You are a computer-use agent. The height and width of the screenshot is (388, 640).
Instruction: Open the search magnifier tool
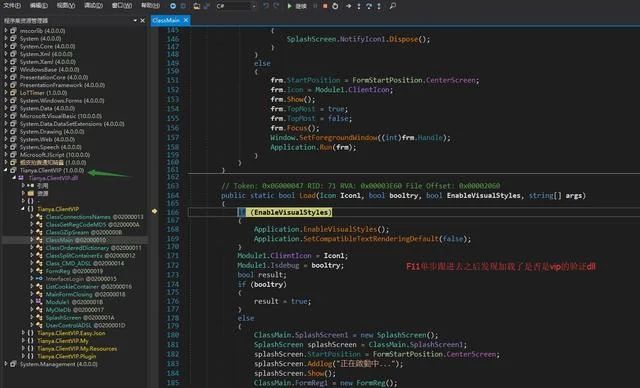coord(393,6)
